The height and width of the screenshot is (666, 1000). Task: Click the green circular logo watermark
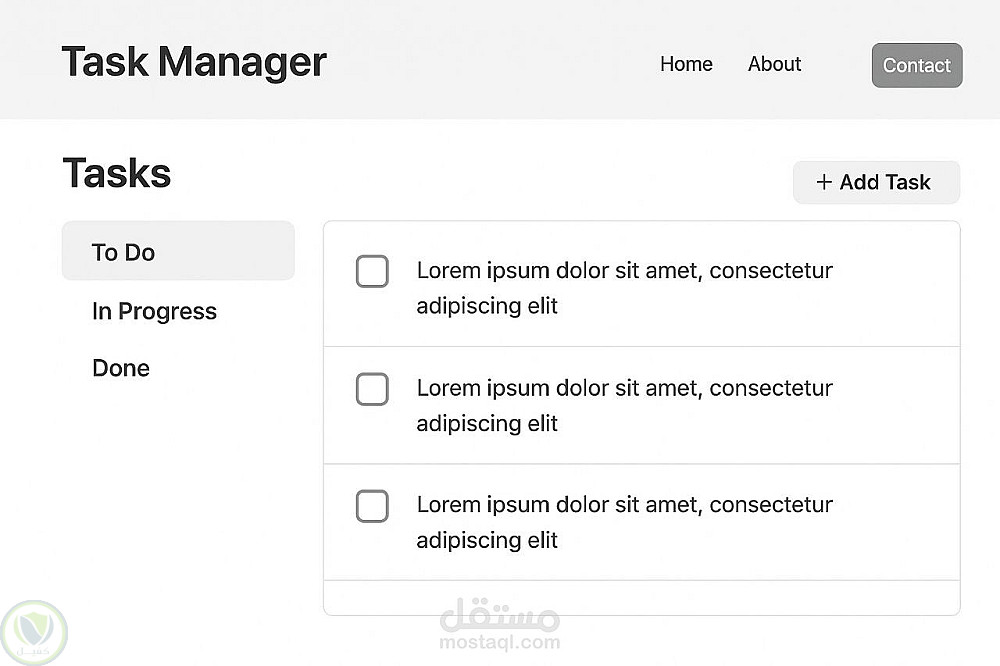pos(35,632)
